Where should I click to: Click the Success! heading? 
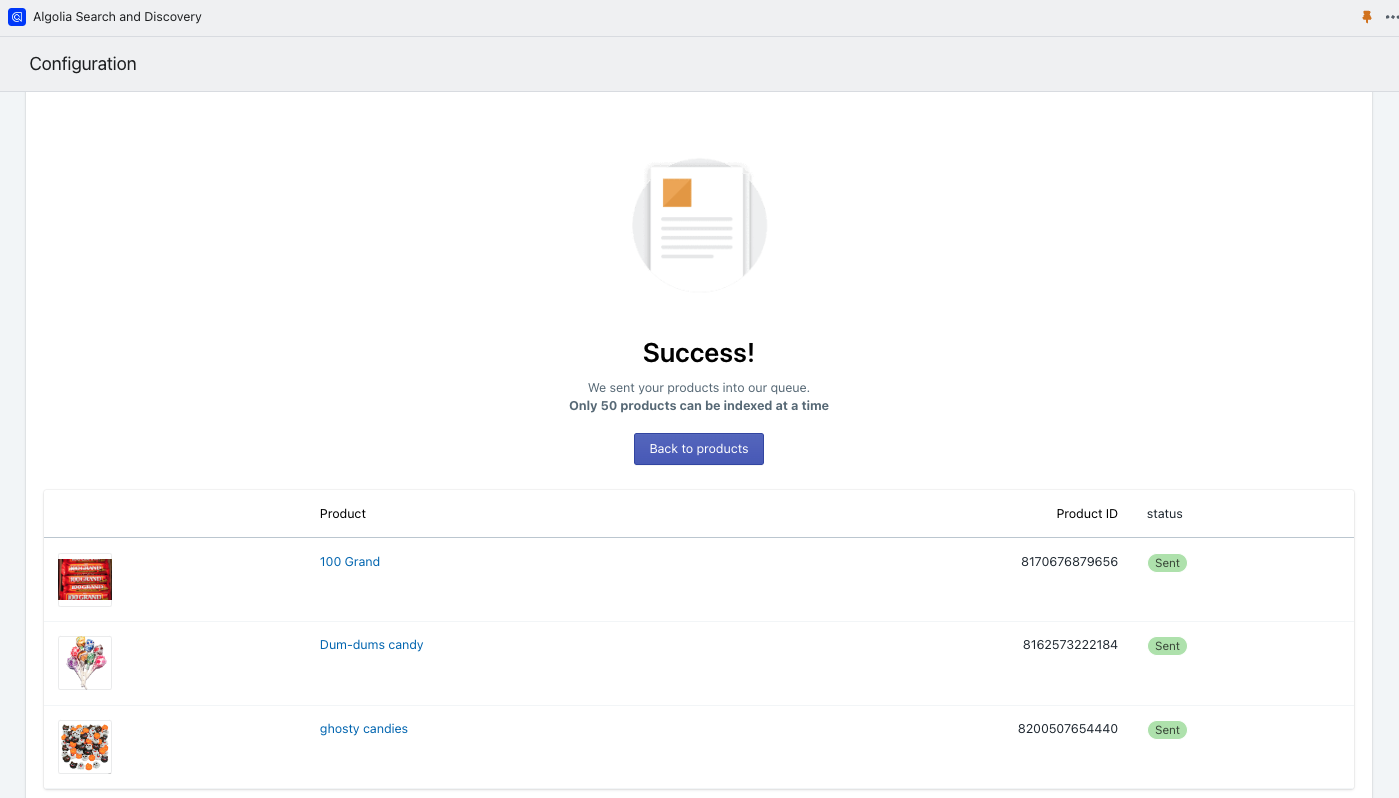pyautogui.click(x=699, y=353)
